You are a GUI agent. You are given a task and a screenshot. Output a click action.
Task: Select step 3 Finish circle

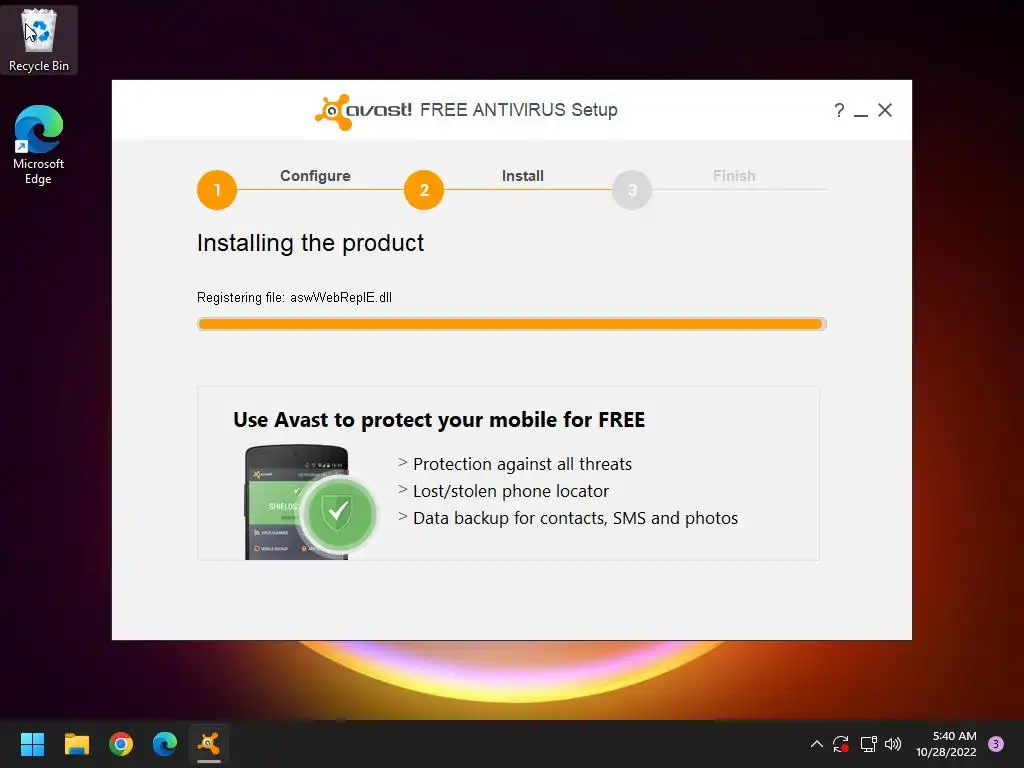point(632,190)
